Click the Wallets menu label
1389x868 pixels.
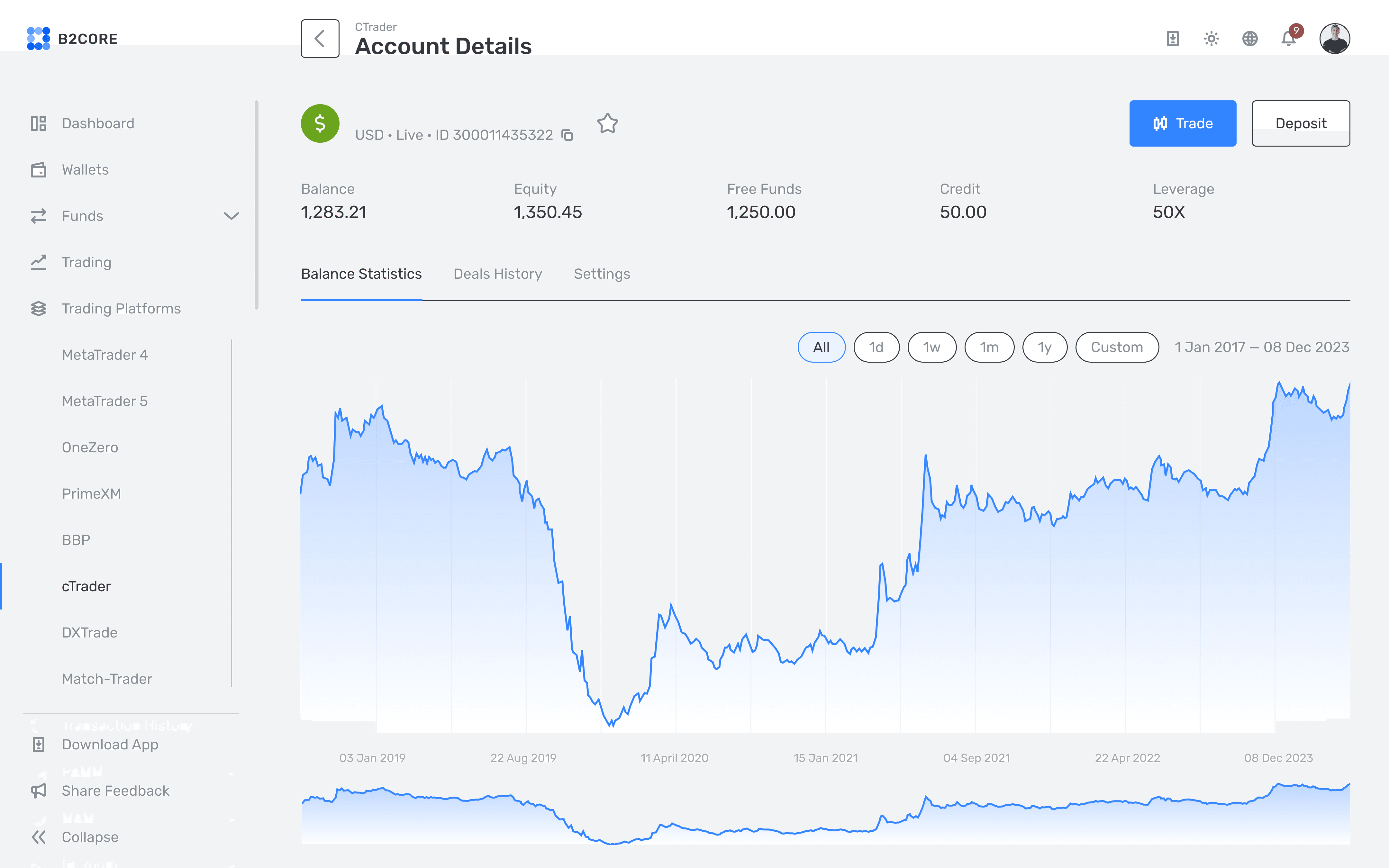click(x=86, y=170)
